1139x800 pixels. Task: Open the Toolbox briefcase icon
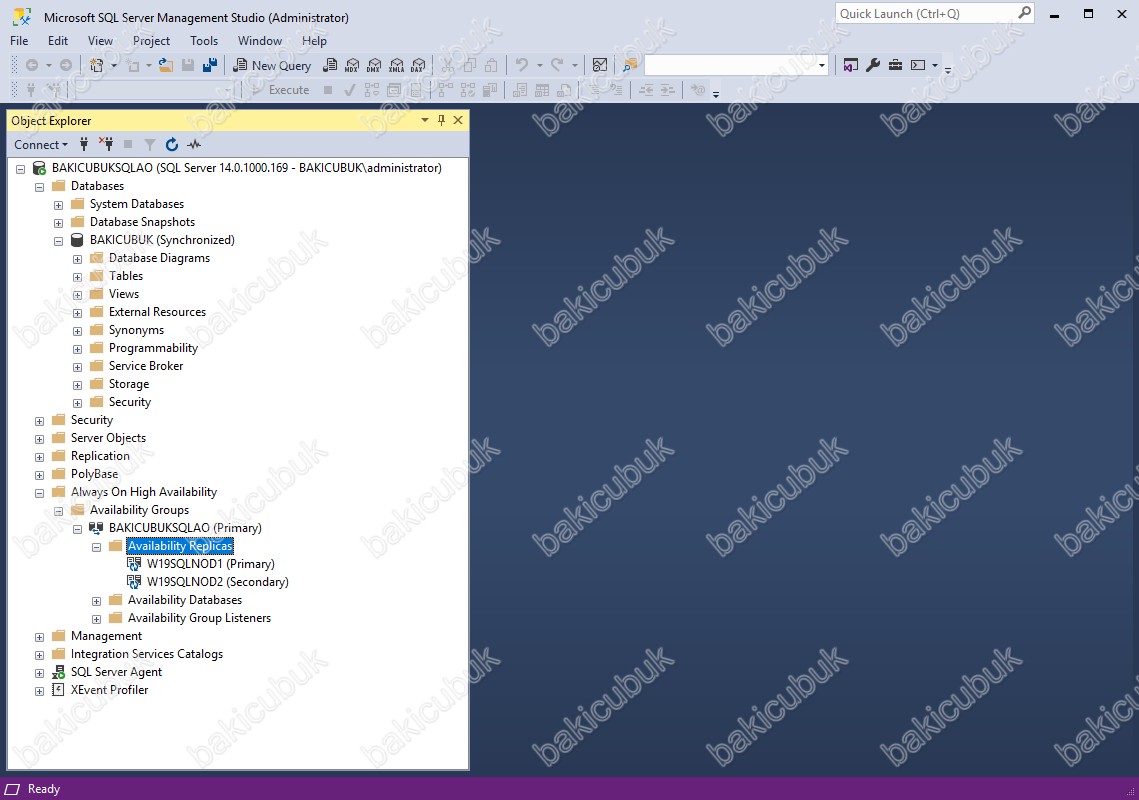pyautogui.click(x=896, y=65)
